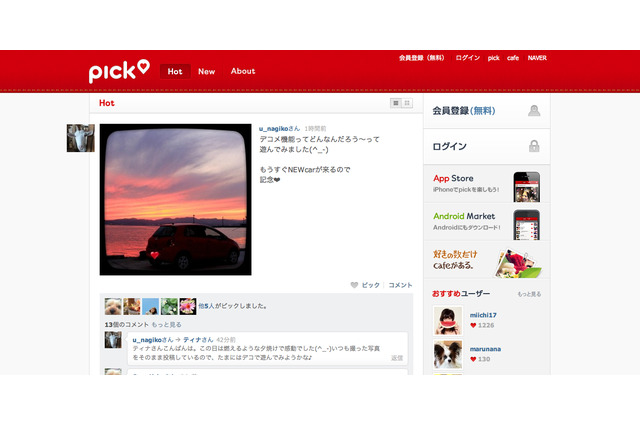Click the user silhouette registration icon
This screenshot has height=426, width=640.
pyautogui.click(x=534, y=111)
